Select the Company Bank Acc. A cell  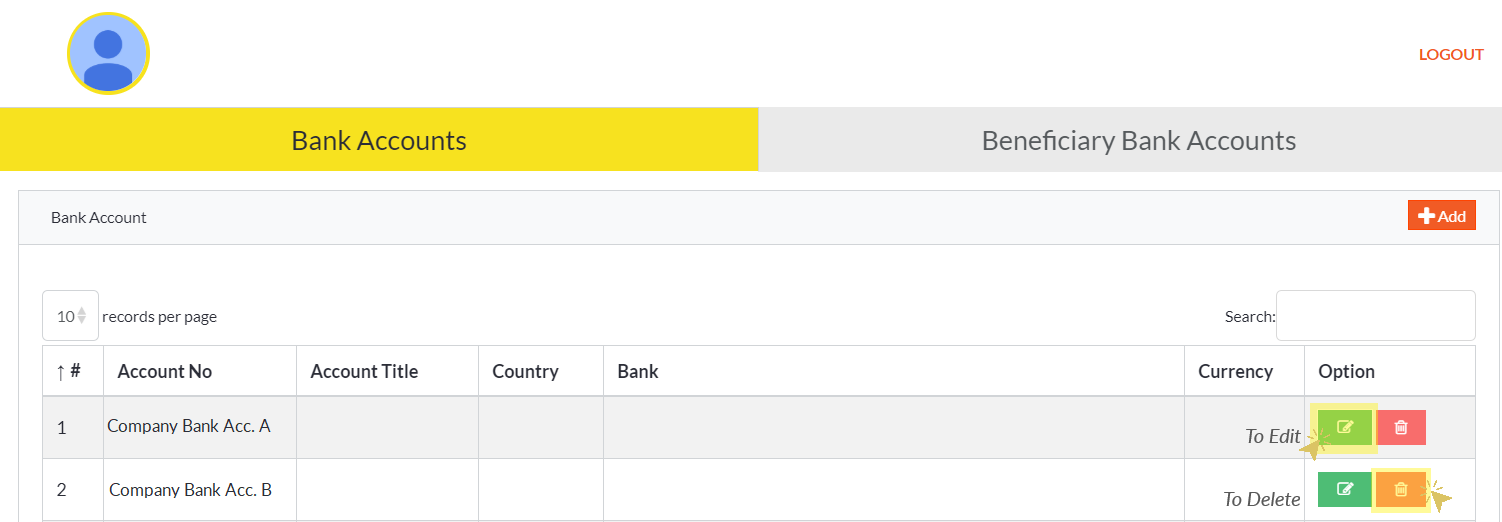click(x=189, y=426)
